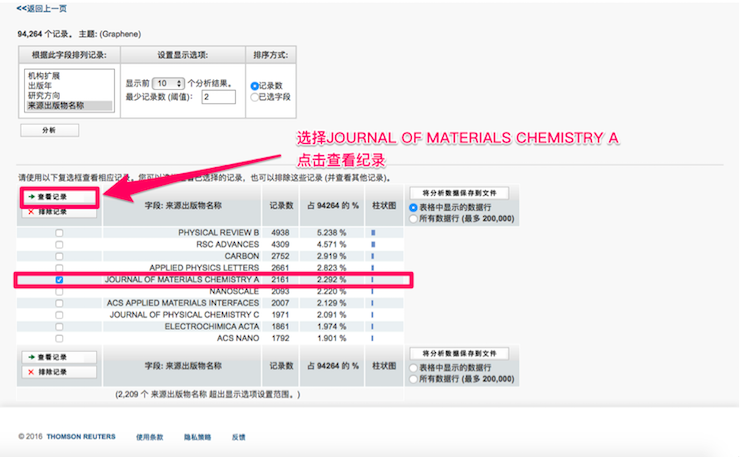Check the RSC ADVANCES row checkbox
The height and width of the screenshot is (457, 740).
pyautogui.click(x=59, y=244)
